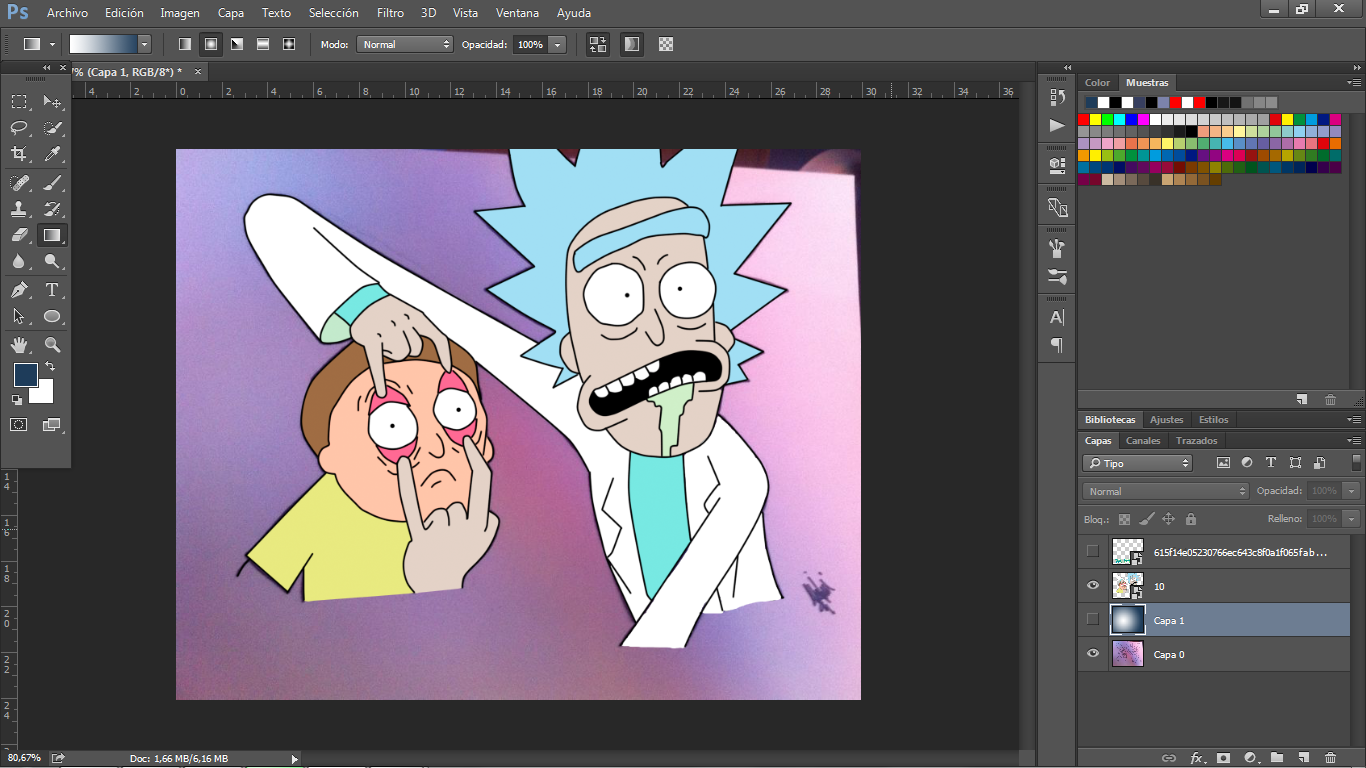Screen dimensions: 1366x768
Task: Select the Spot Healing Brush tool
Action: 19,183
